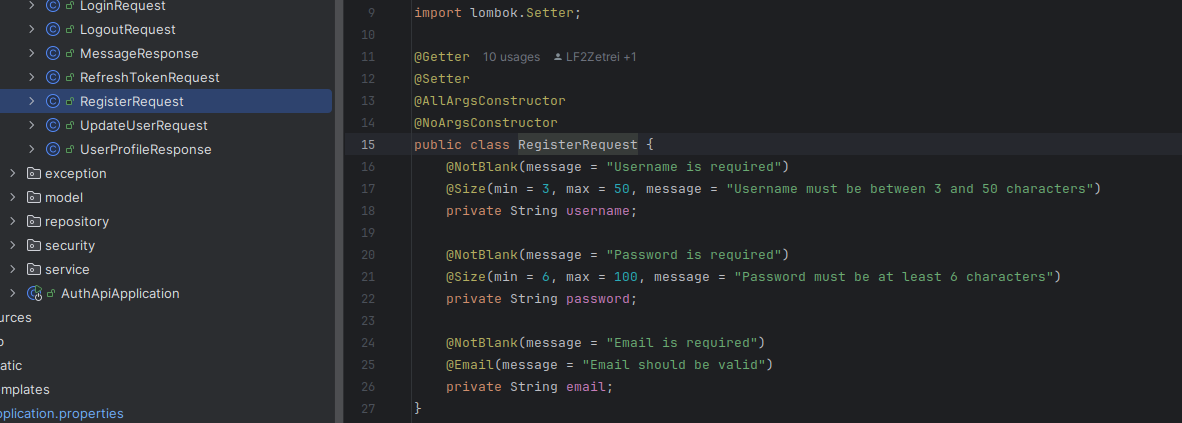Click the exception folder icon
This screenshot has height=423, width=1182.
point(34,173)
